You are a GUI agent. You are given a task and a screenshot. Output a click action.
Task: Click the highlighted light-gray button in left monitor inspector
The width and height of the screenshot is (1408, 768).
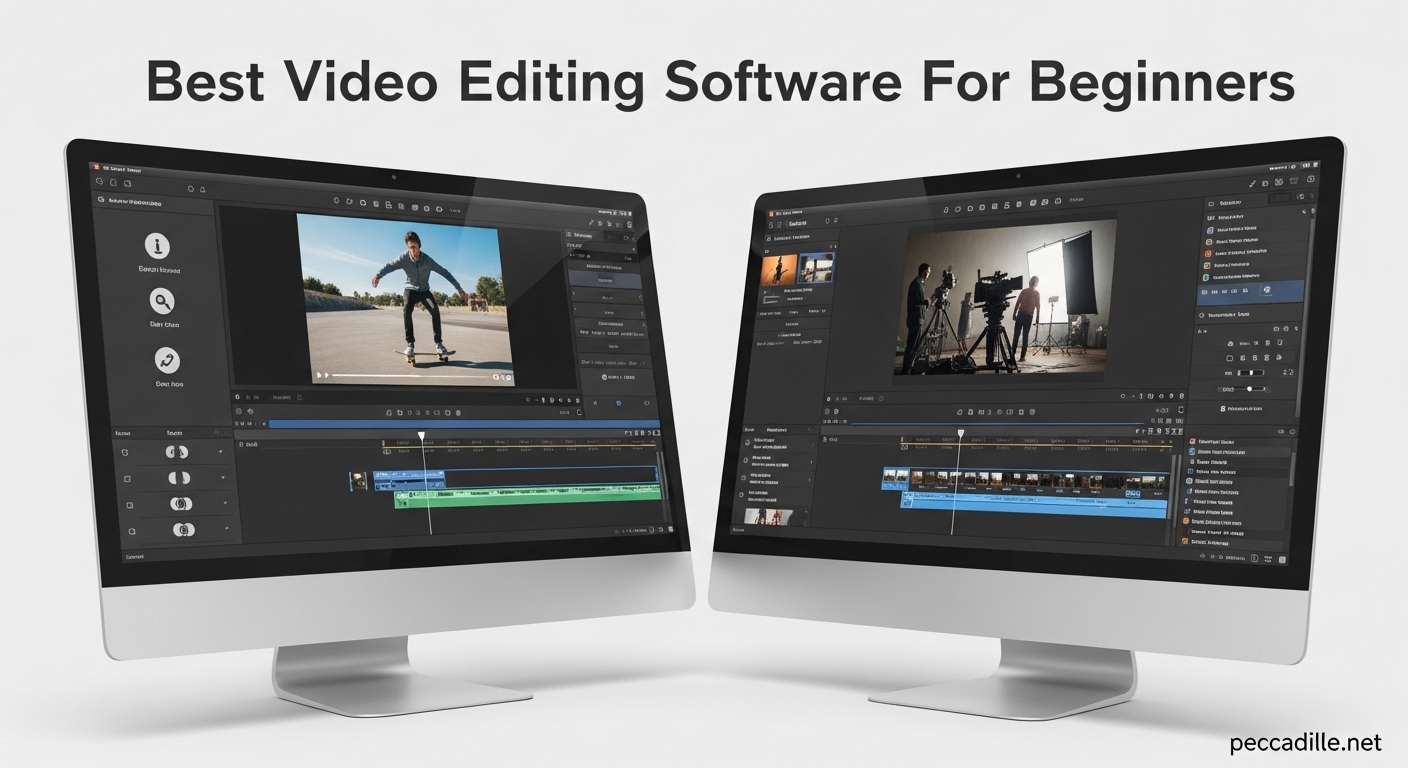coord(604,281)
